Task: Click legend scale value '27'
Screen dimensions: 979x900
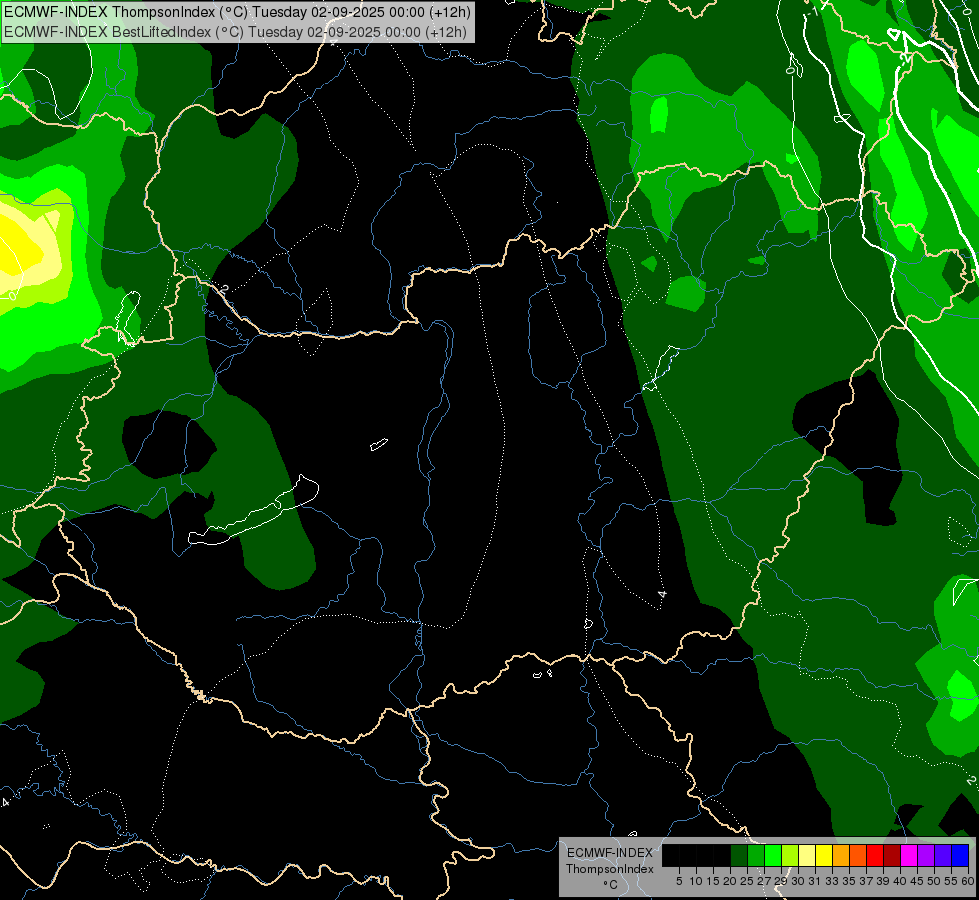Action: coord(764,881)
